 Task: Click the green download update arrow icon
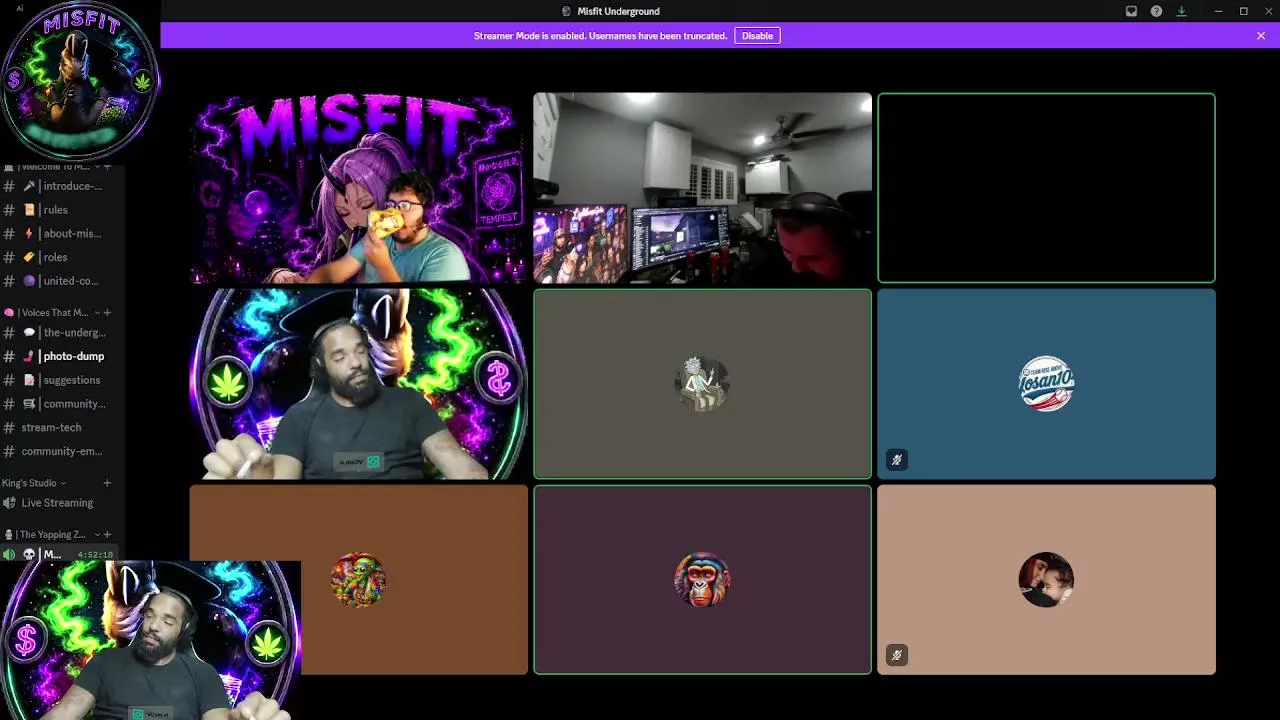point(1181,11)
